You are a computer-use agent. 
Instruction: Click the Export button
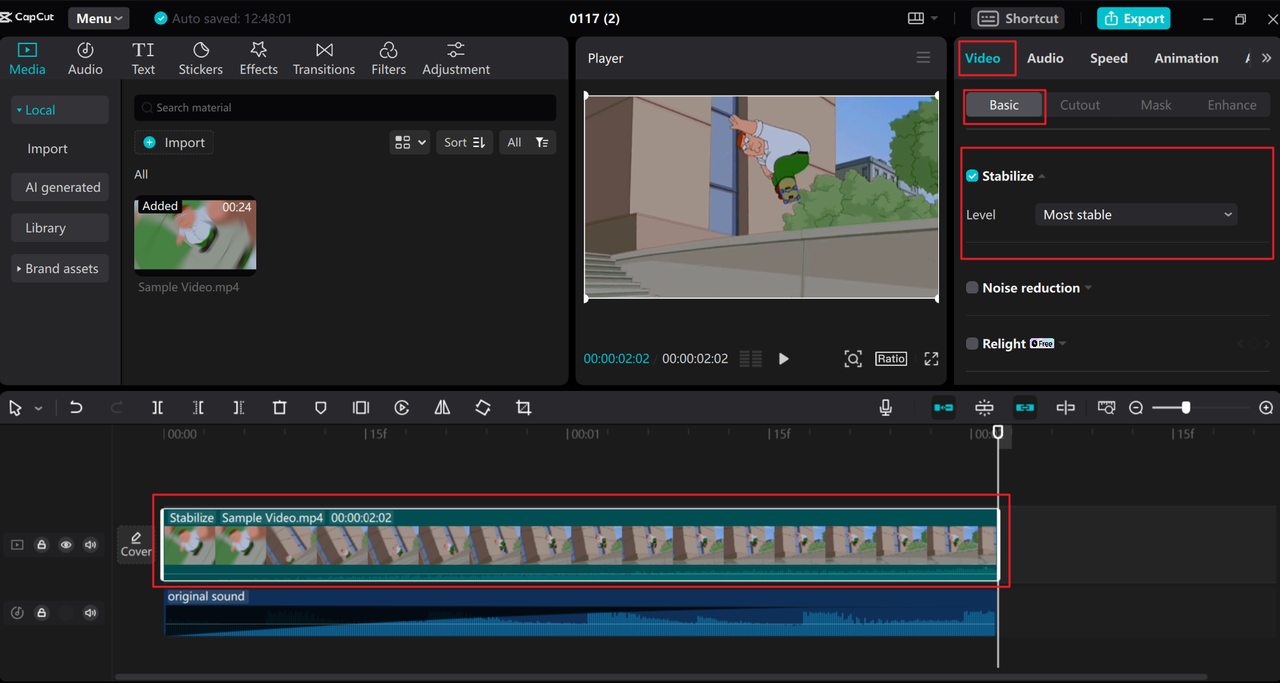(1133, 18)
